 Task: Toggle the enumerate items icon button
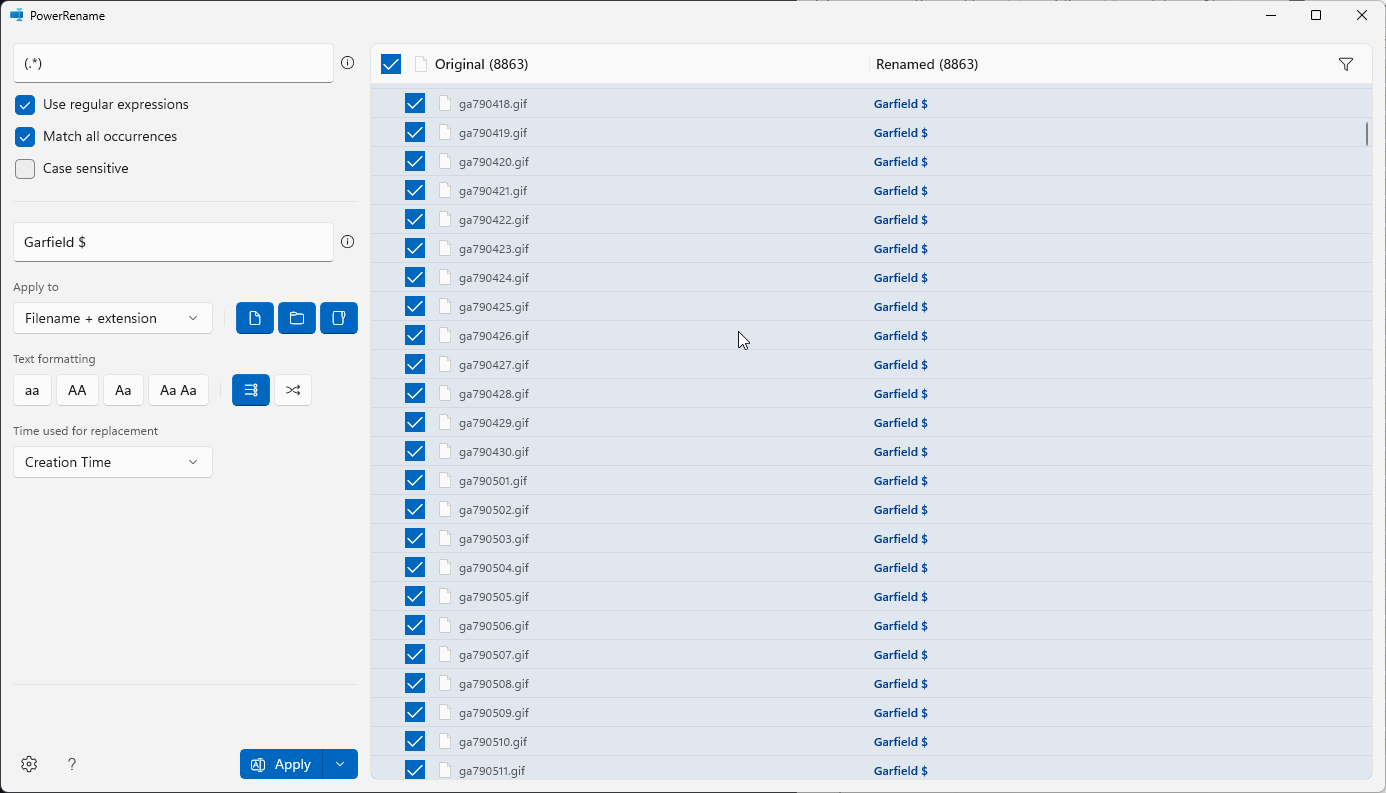[x=251, y=390]
